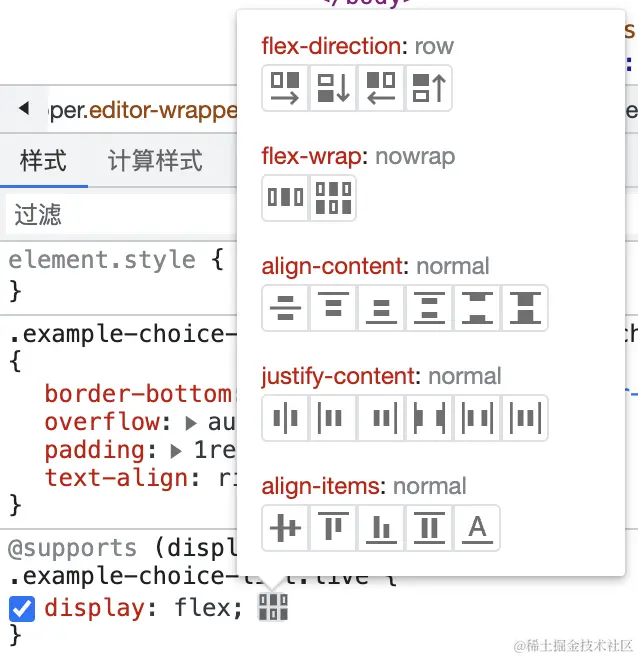Set justify-content to space-evenly
638x658 pixels.
click(525, 418)
